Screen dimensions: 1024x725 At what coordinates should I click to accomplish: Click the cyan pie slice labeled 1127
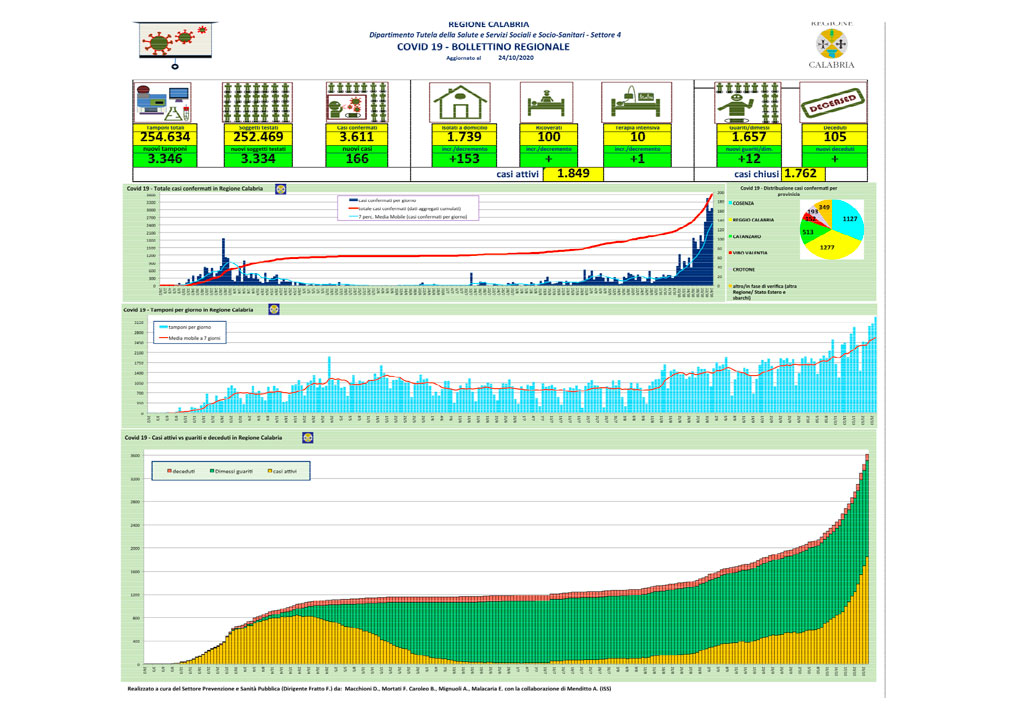coord(848,220)
